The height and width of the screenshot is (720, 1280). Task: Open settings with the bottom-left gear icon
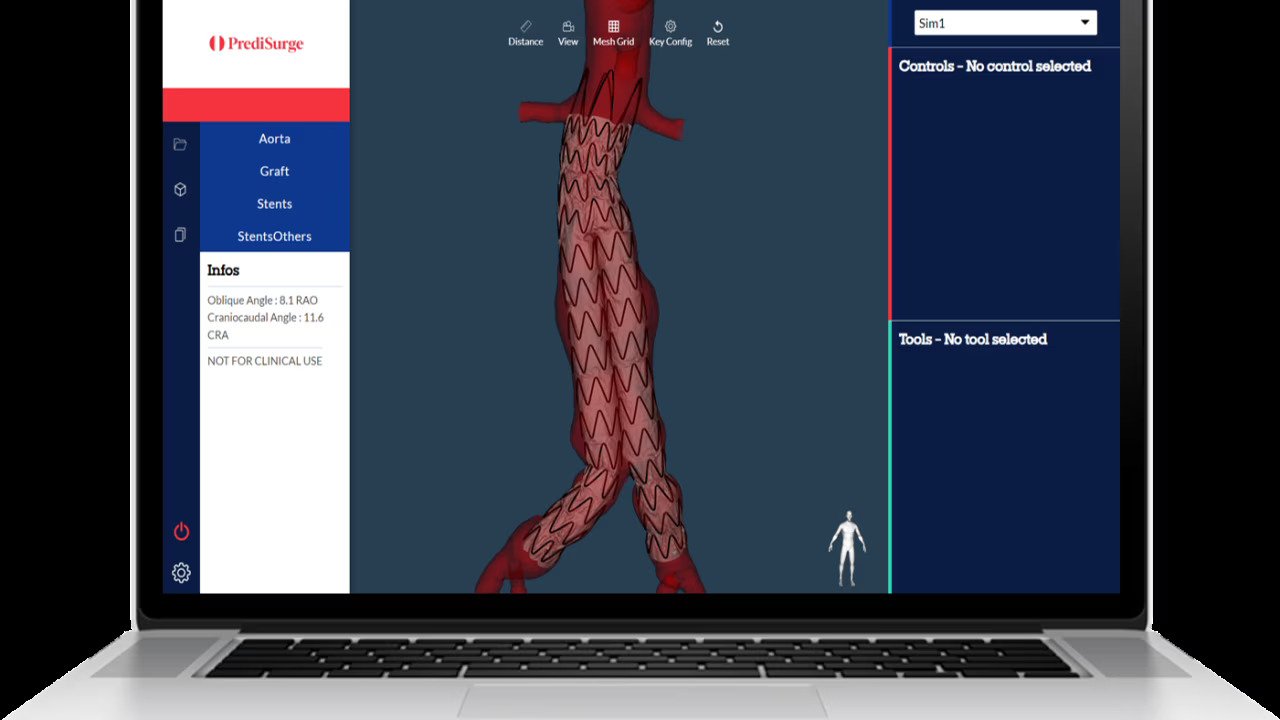pos(181,573)
